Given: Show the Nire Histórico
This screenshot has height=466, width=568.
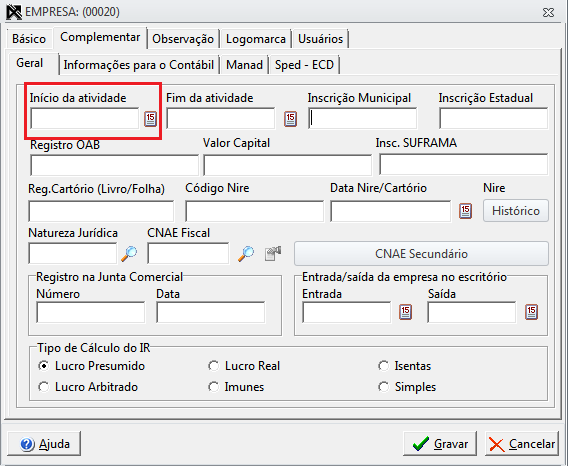Looking at the screenshot, I should pos(516,211).
